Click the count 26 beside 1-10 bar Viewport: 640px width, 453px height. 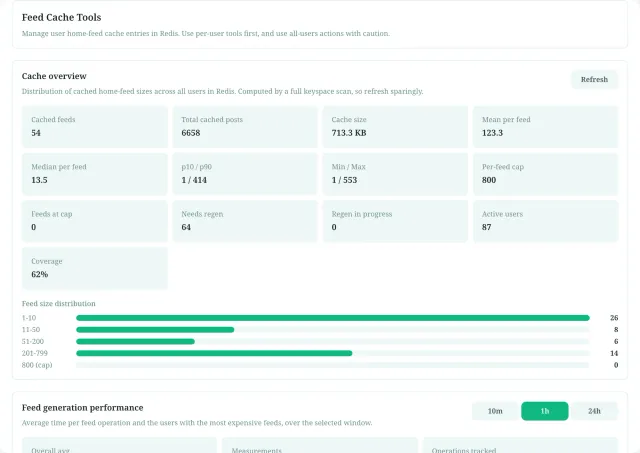[614, 318]
